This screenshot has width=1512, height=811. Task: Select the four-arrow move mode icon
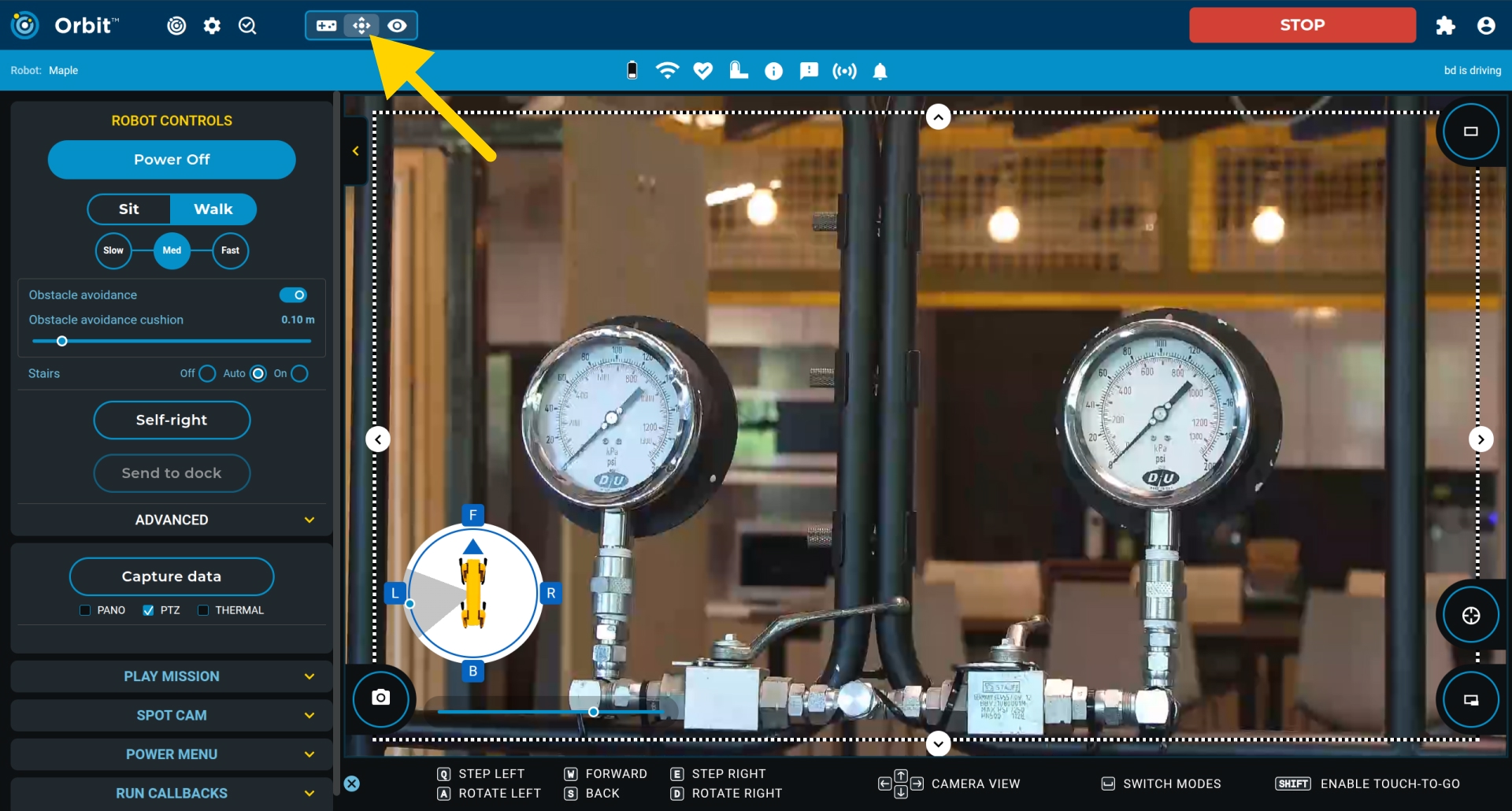tap(361, 26)
